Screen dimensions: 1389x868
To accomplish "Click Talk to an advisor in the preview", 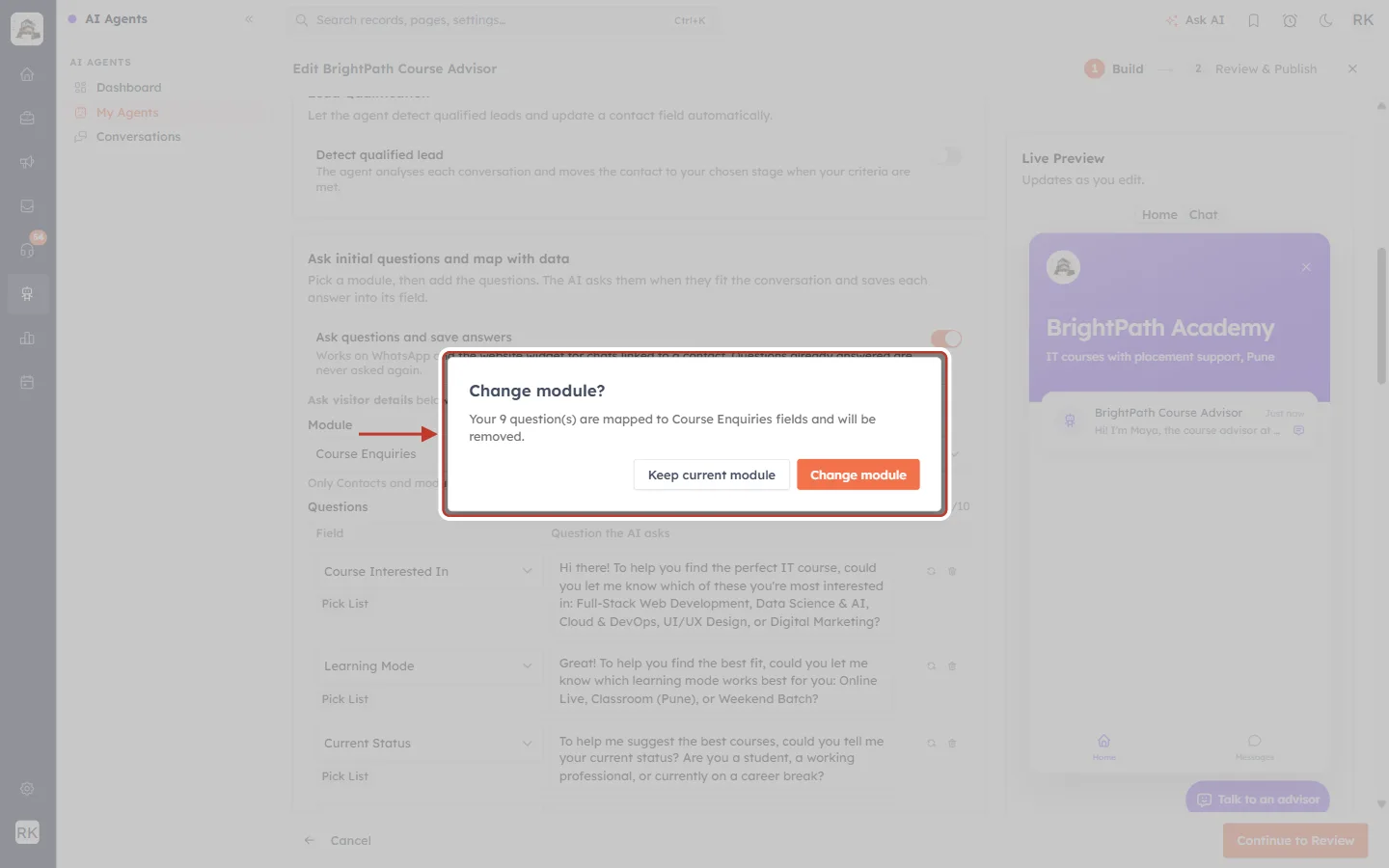I will [x=1258, y=799].
